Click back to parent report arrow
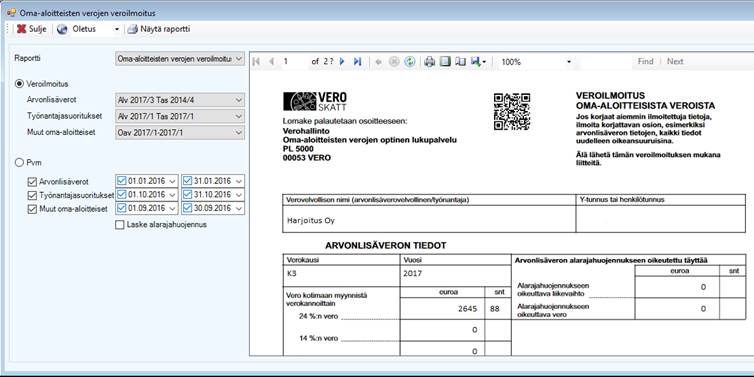 coord(379,62)
